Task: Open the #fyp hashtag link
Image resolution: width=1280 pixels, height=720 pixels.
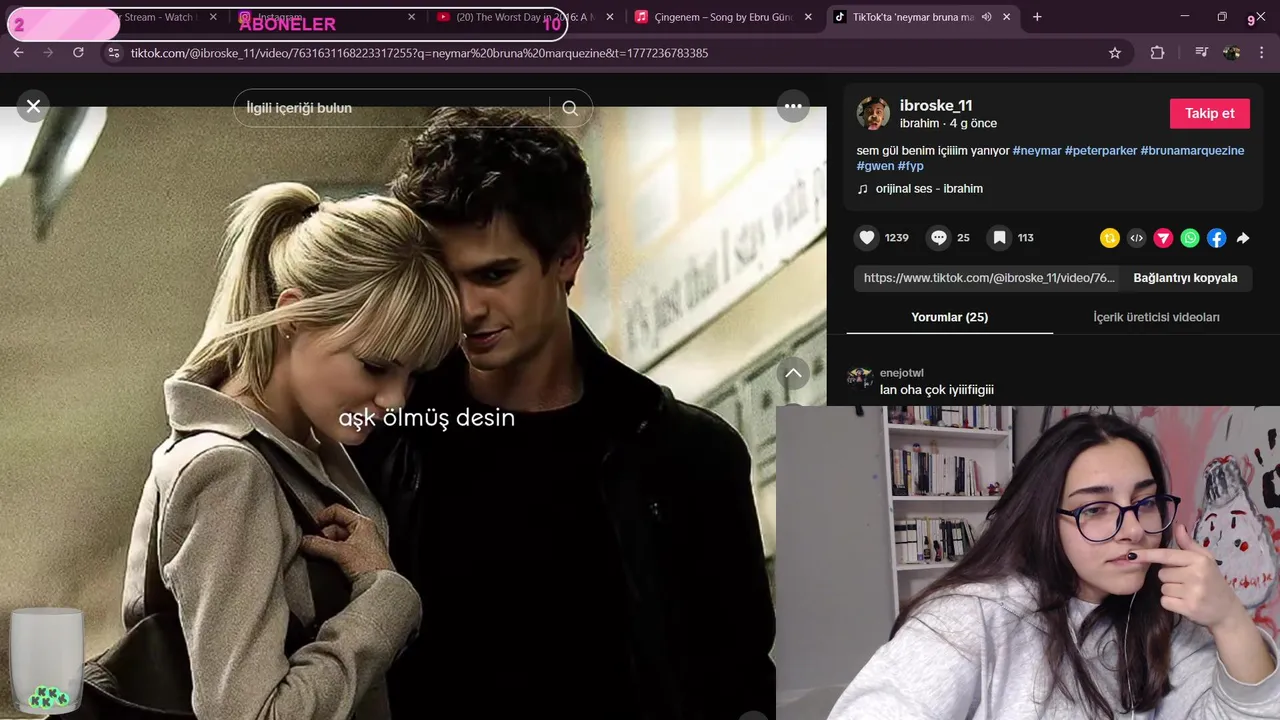Action: click(910, 166)
